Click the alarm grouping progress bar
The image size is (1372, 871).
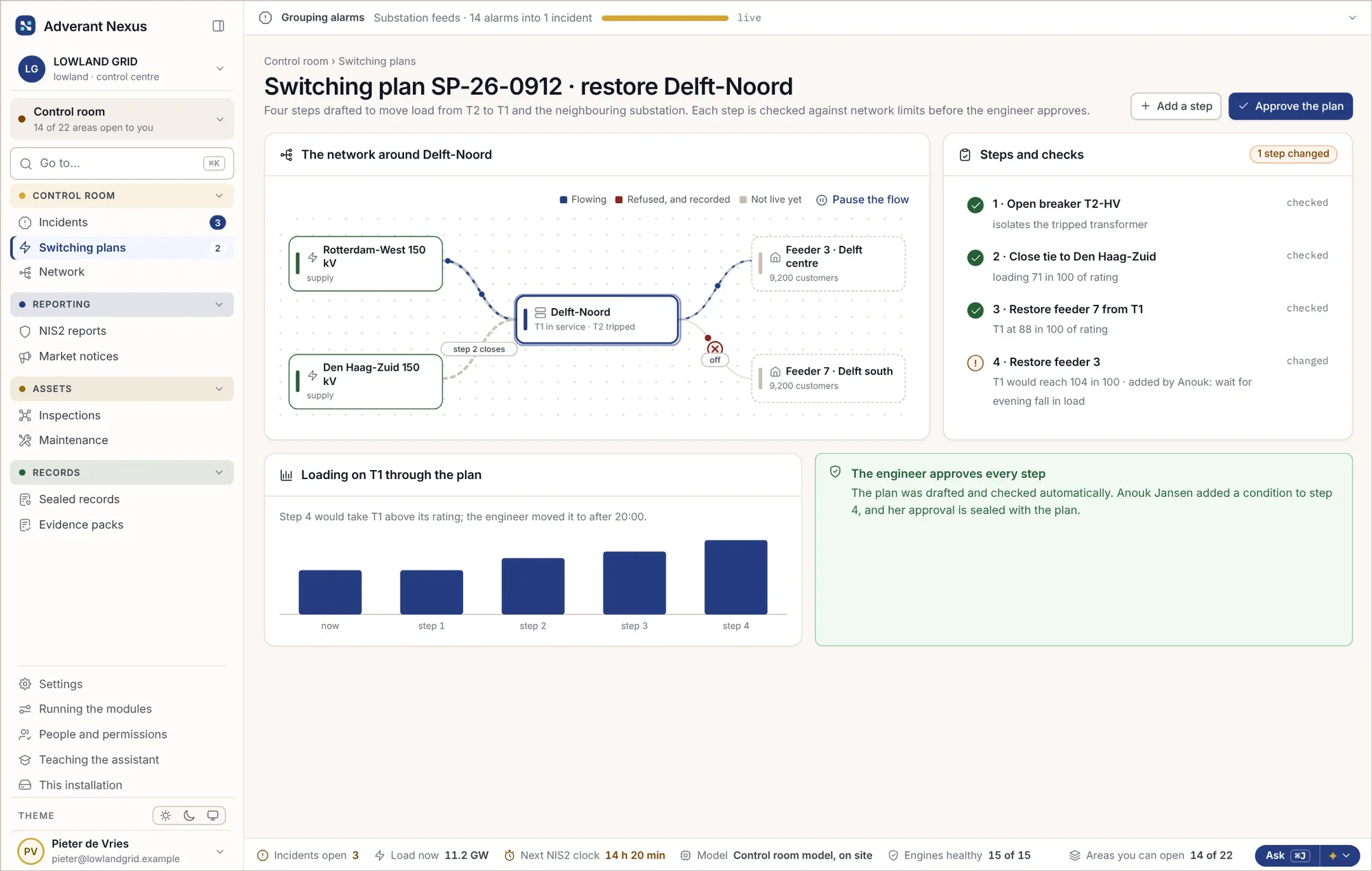coord(665,18)
